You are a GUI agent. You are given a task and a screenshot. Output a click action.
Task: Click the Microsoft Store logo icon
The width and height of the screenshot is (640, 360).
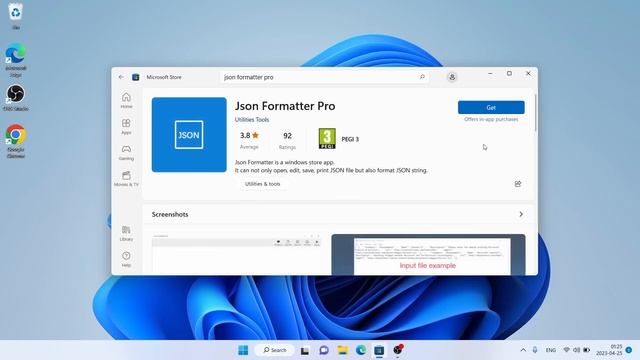click(136, 77)
